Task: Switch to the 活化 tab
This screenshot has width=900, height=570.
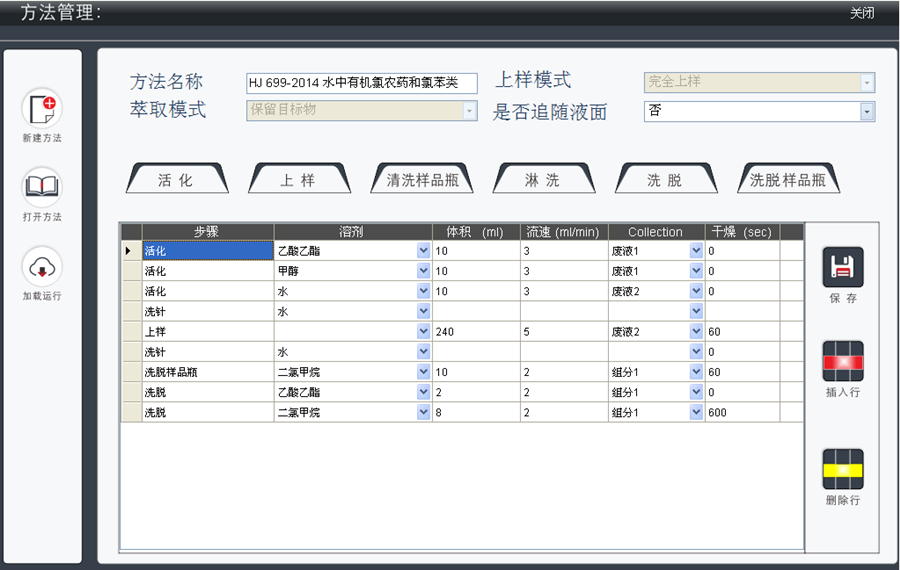Action: (176, 180)
